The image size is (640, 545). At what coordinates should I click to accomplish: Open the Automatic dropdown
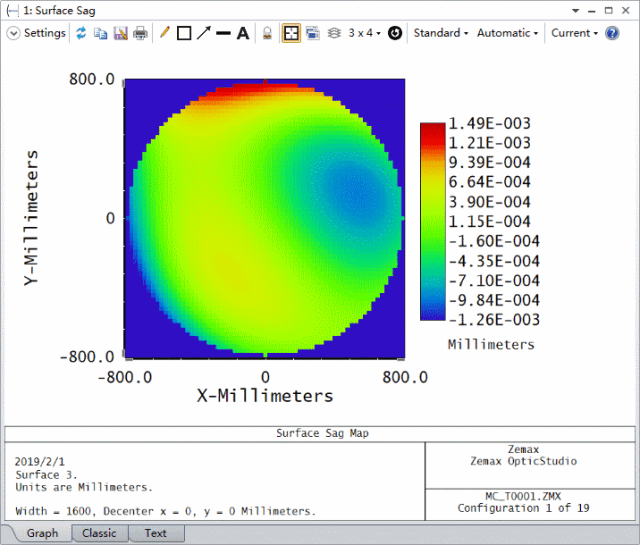[508, 33]
